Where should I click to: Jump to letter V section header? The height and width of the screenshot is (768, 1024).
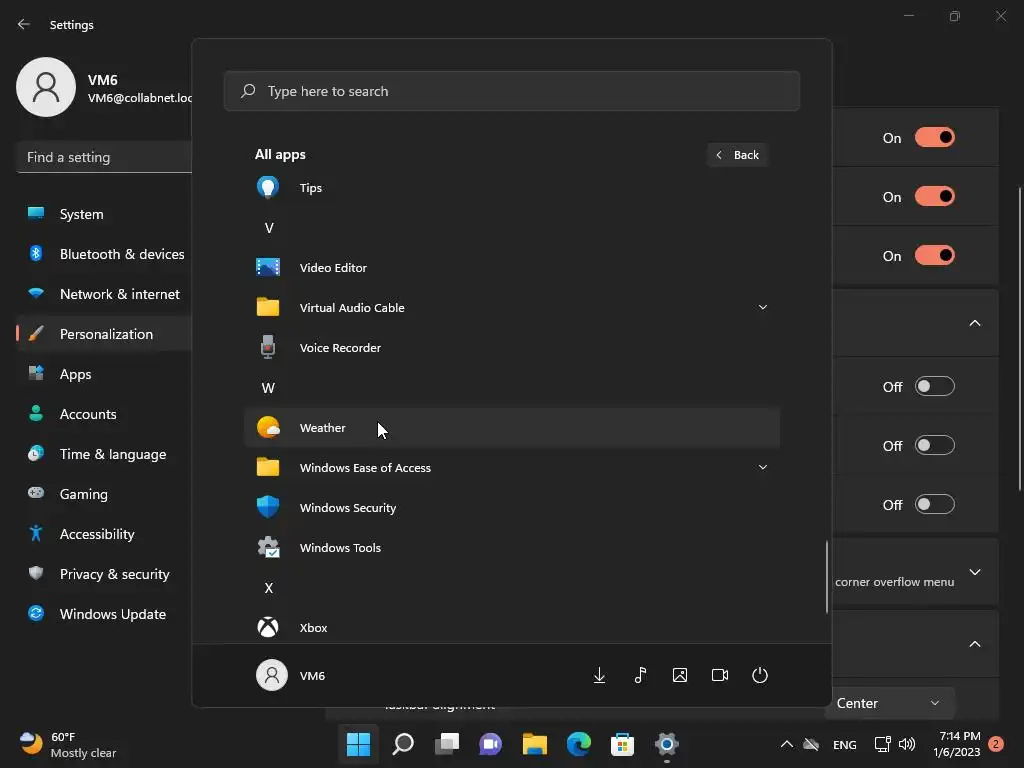click(268, 228)
